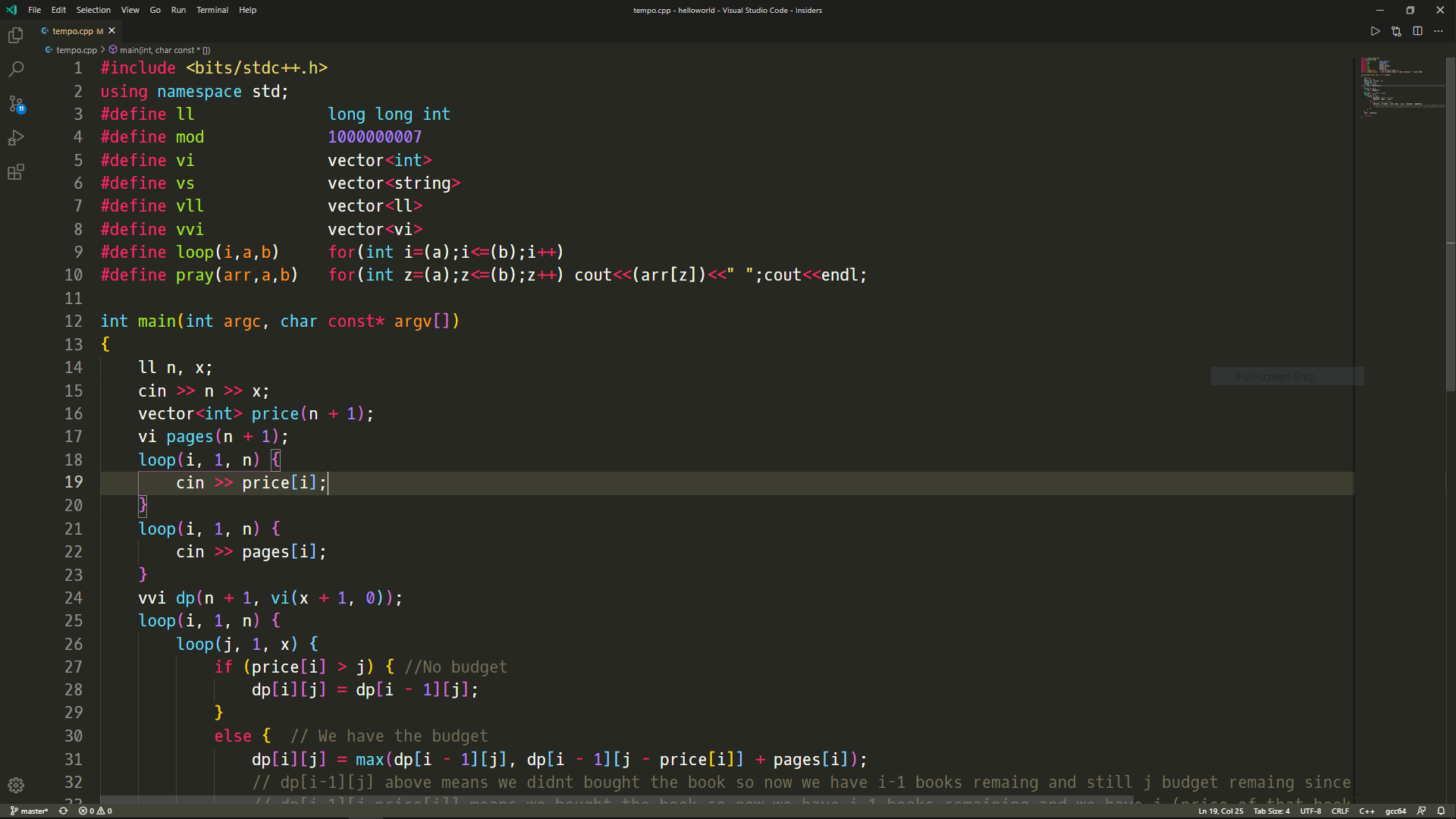This screenshot has height=819, width=1456.
Task: Open the Selection menu
Action: click(x=93, y=10)
